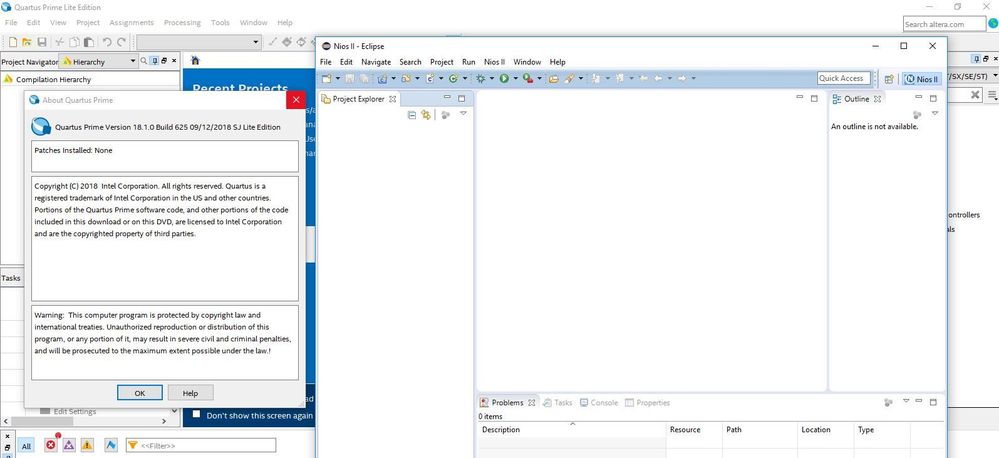Click the Open folder icon in Quartus toolbar
This screenshot has height=458, width=999.
(x=27, y=42)
